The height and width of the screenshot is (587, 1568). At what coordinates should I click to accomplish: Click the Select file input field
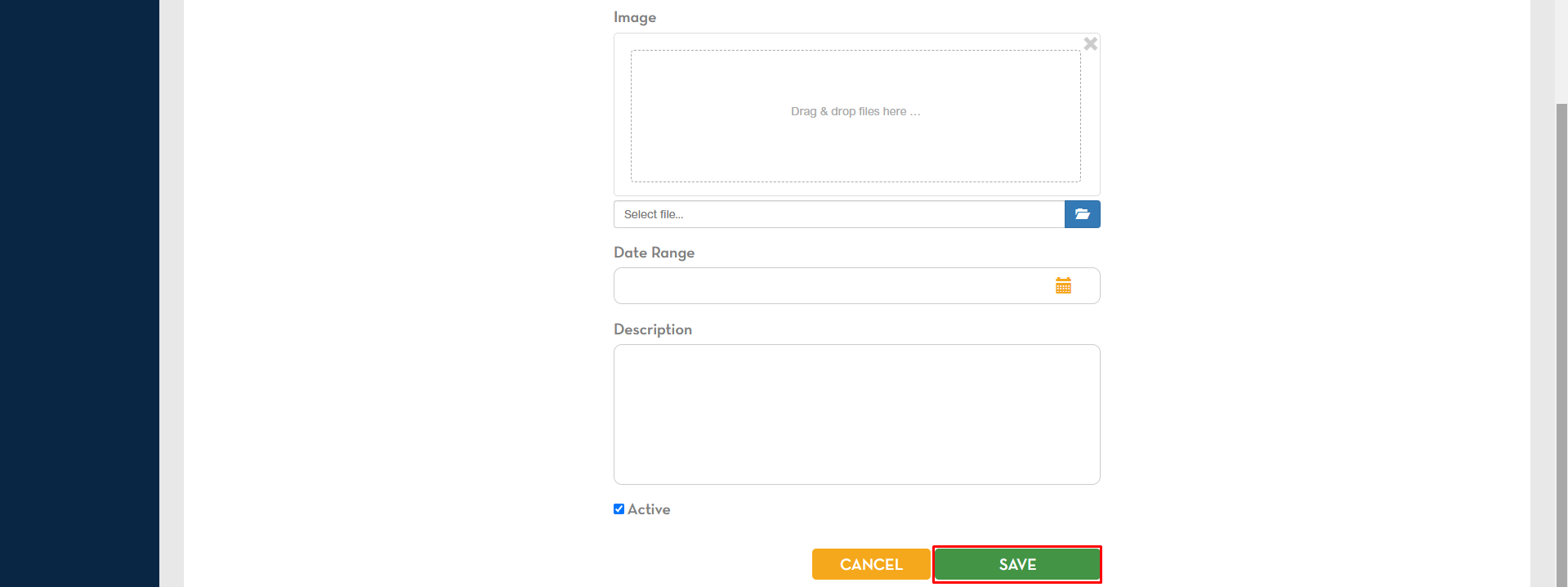[x=839, y=214]
